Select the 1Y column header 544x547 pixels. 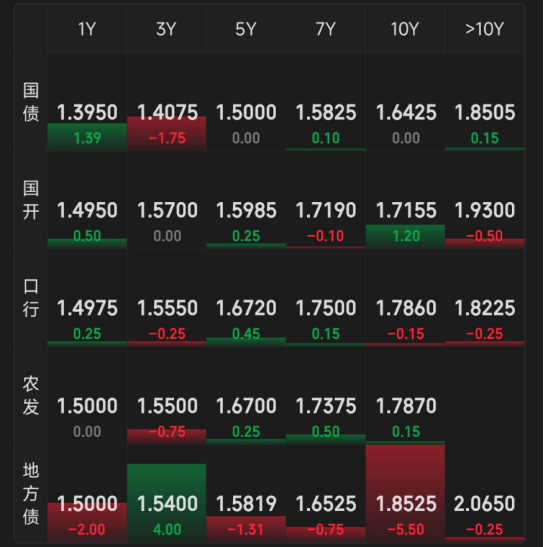tap(87, 29)
